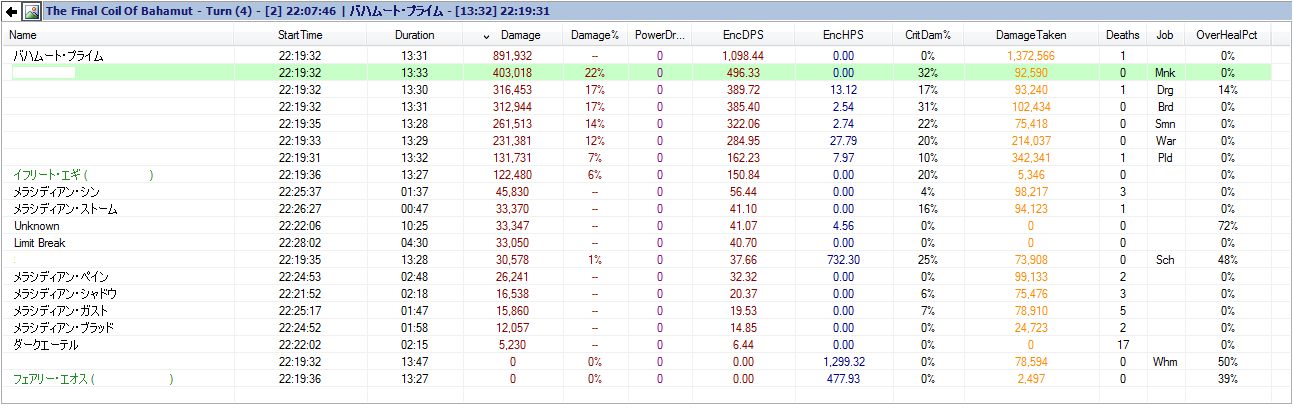Click the Brd job cell
Viewport: 1293px width, 409px height.
click(x=1165, y=107)
